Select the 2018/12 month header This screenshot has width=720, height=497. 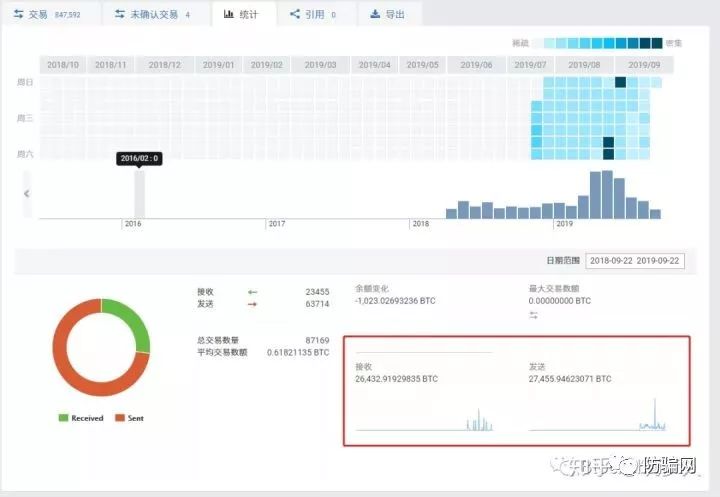coord(165,65)
